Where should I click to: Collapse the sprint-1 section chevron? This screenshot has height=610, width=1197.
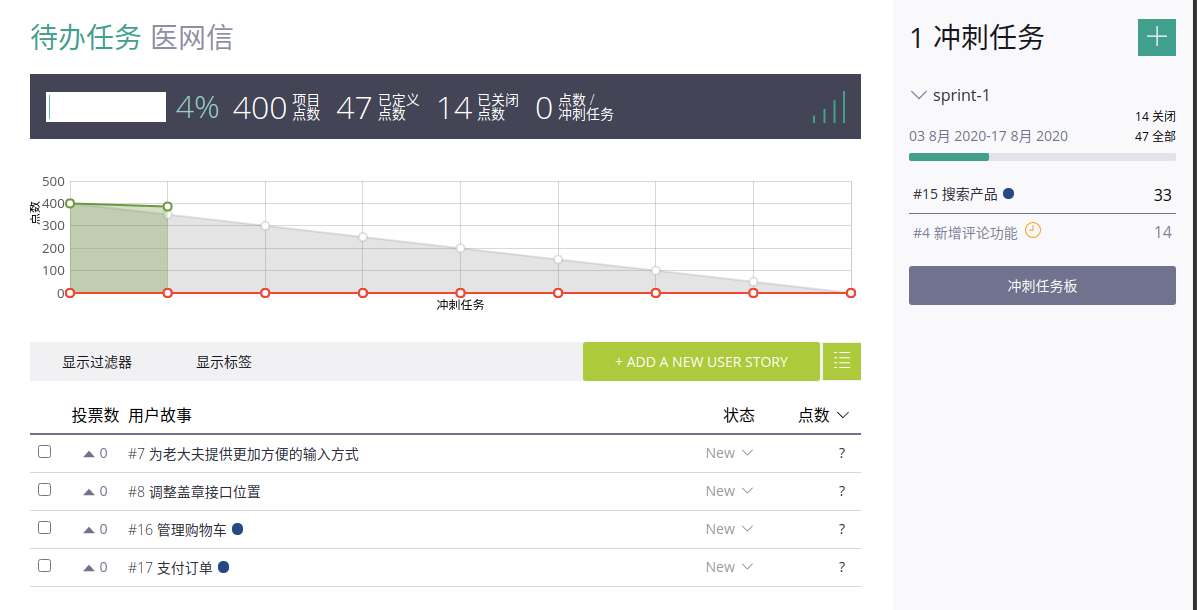919,96
